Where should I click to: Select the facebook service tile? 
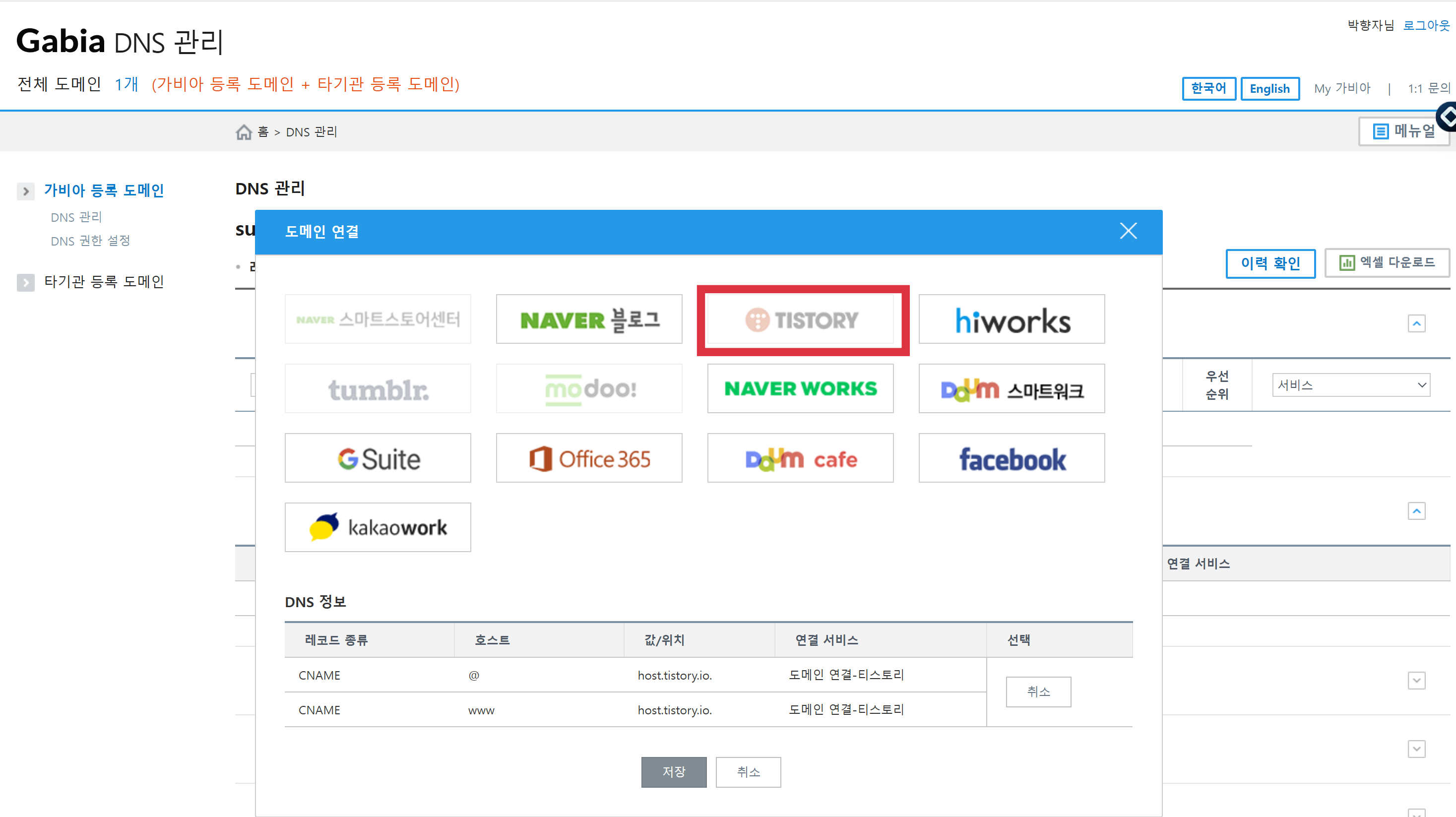[1011, 458]
